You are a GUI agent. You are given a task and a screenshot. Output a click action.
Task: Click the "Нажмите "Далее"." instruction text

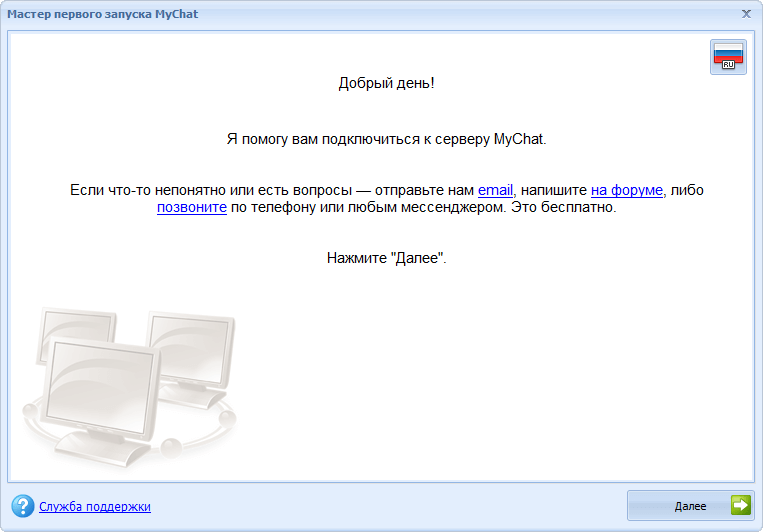[x=386, y=257]
